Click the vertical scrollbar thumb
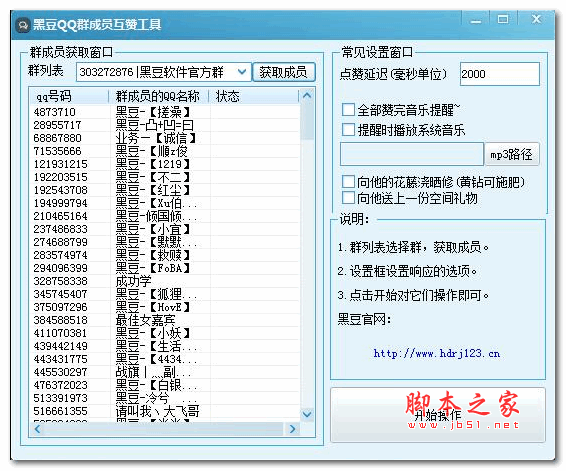566x471 pixels. pyautogui.click(x=307, y=121)
